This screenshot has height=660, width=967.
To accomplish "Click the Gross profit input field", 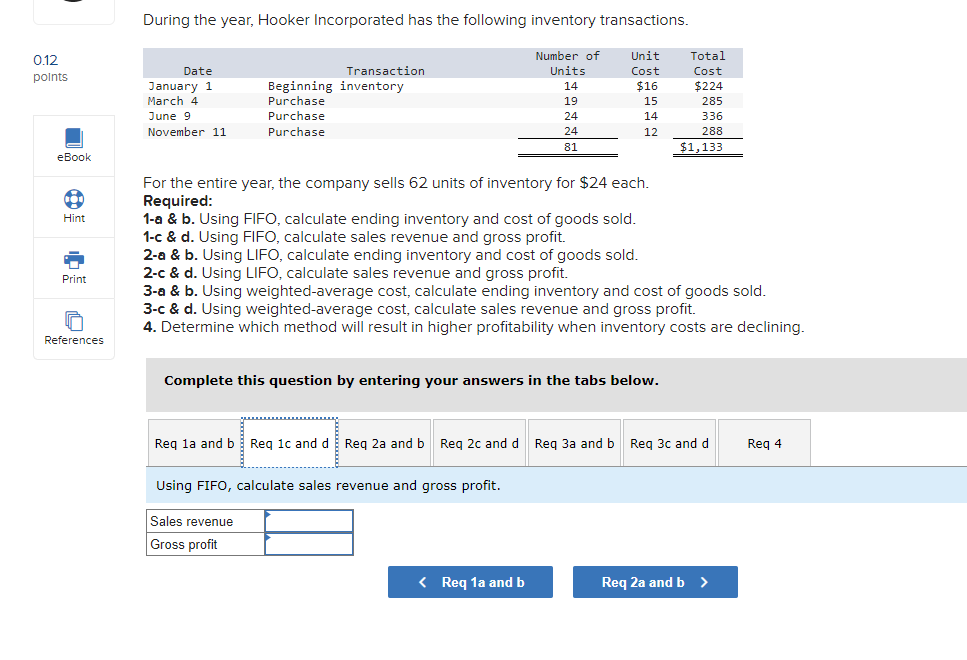I will 309,544.
